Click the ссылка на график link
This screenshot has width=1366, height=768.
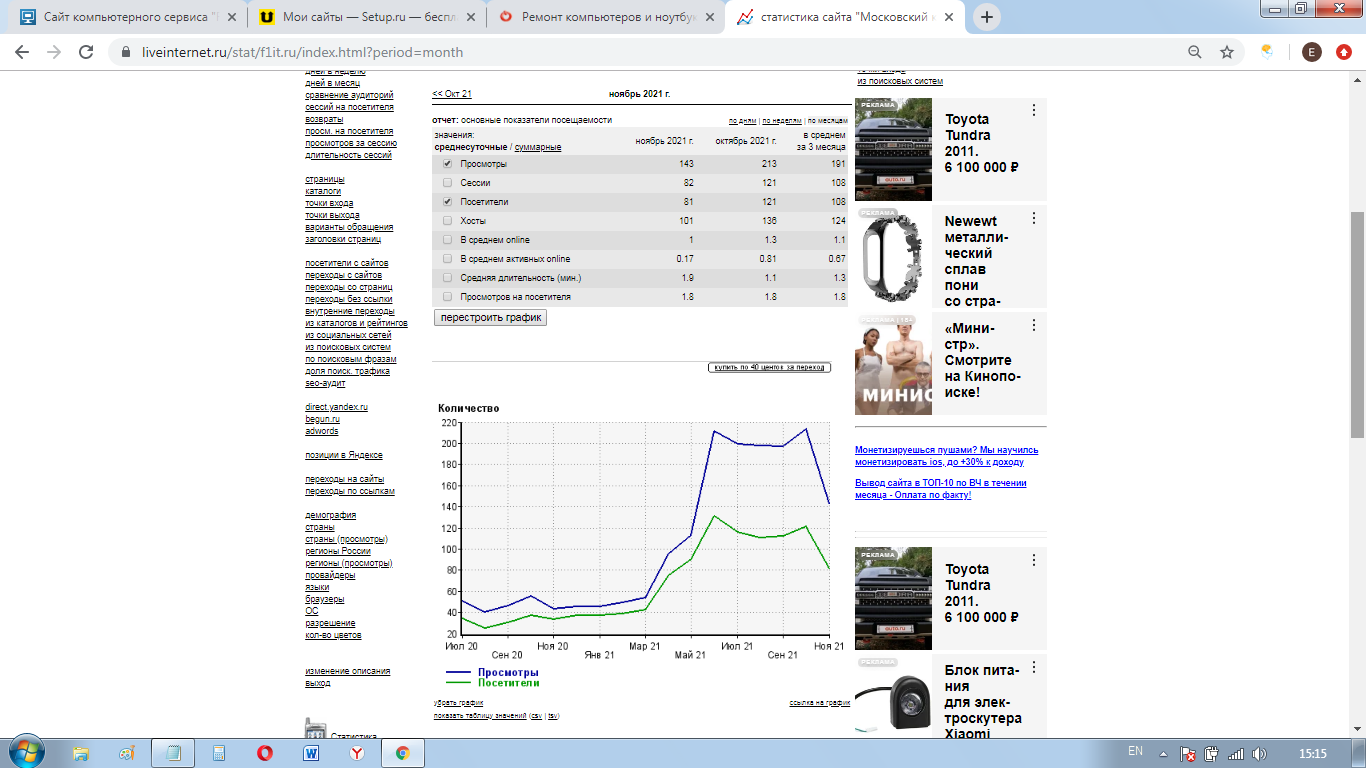(x=819, y=703)
